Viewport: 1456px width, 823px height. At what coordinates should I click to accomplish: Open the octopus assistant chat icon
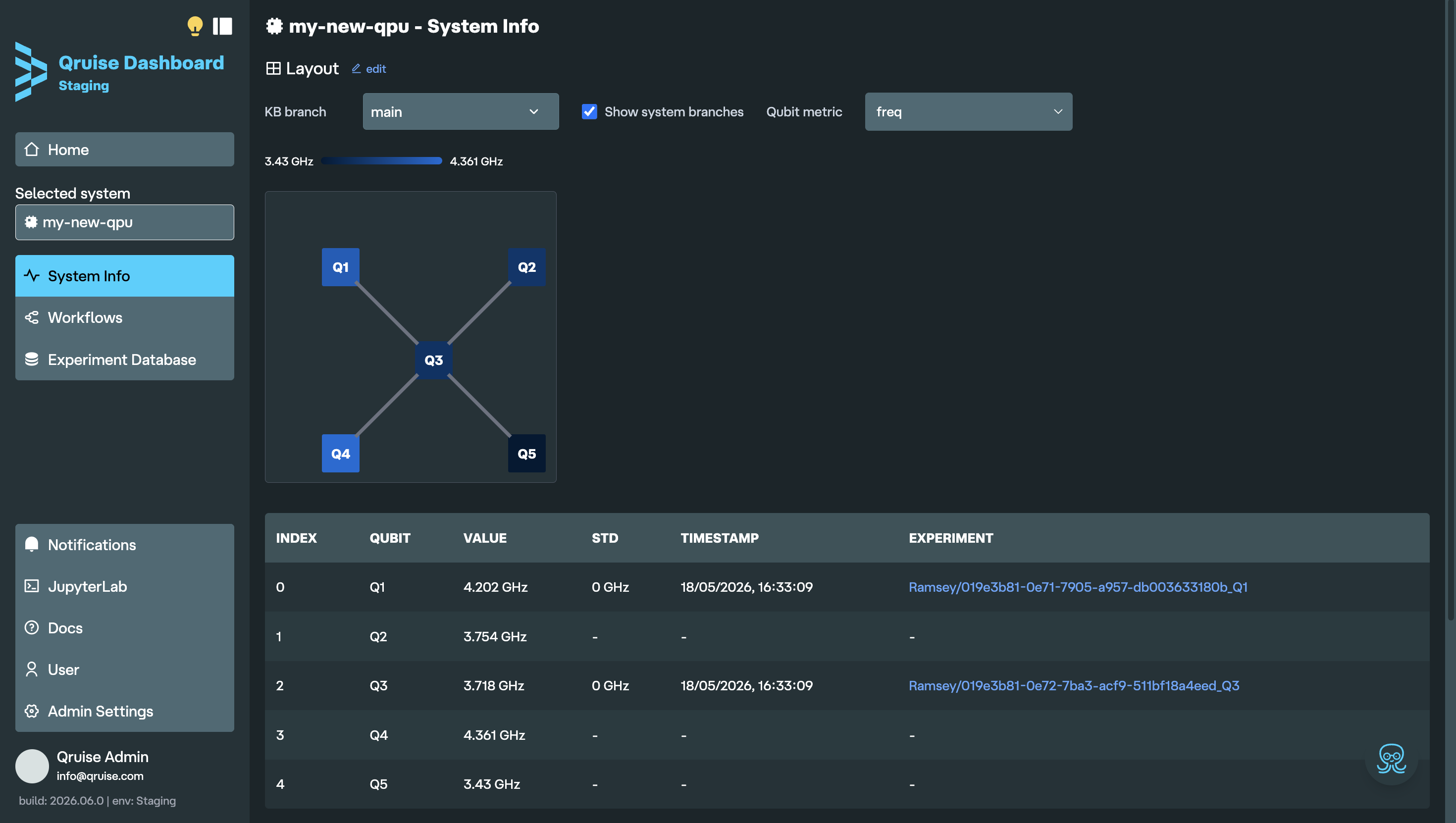[1391, 759]
